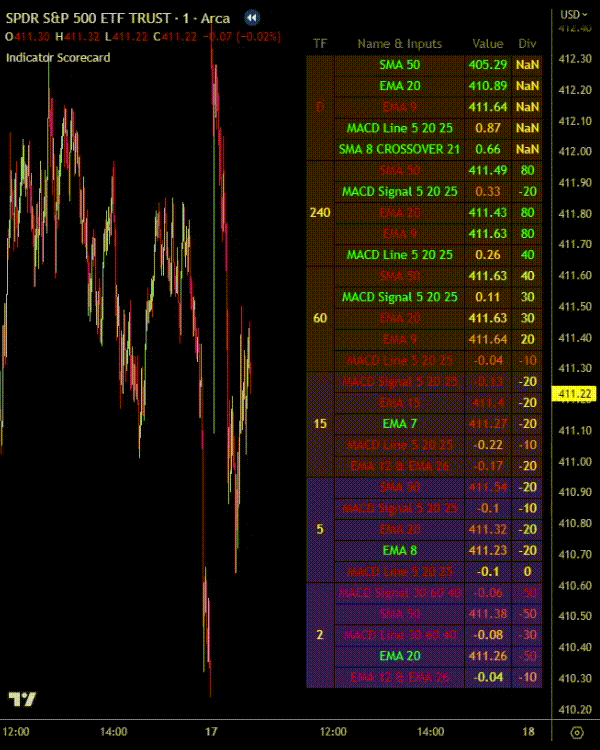Viewport: 600px width, 750px height.
Task: Click the Name & Inputs column header
Action: tap(400, 44)
